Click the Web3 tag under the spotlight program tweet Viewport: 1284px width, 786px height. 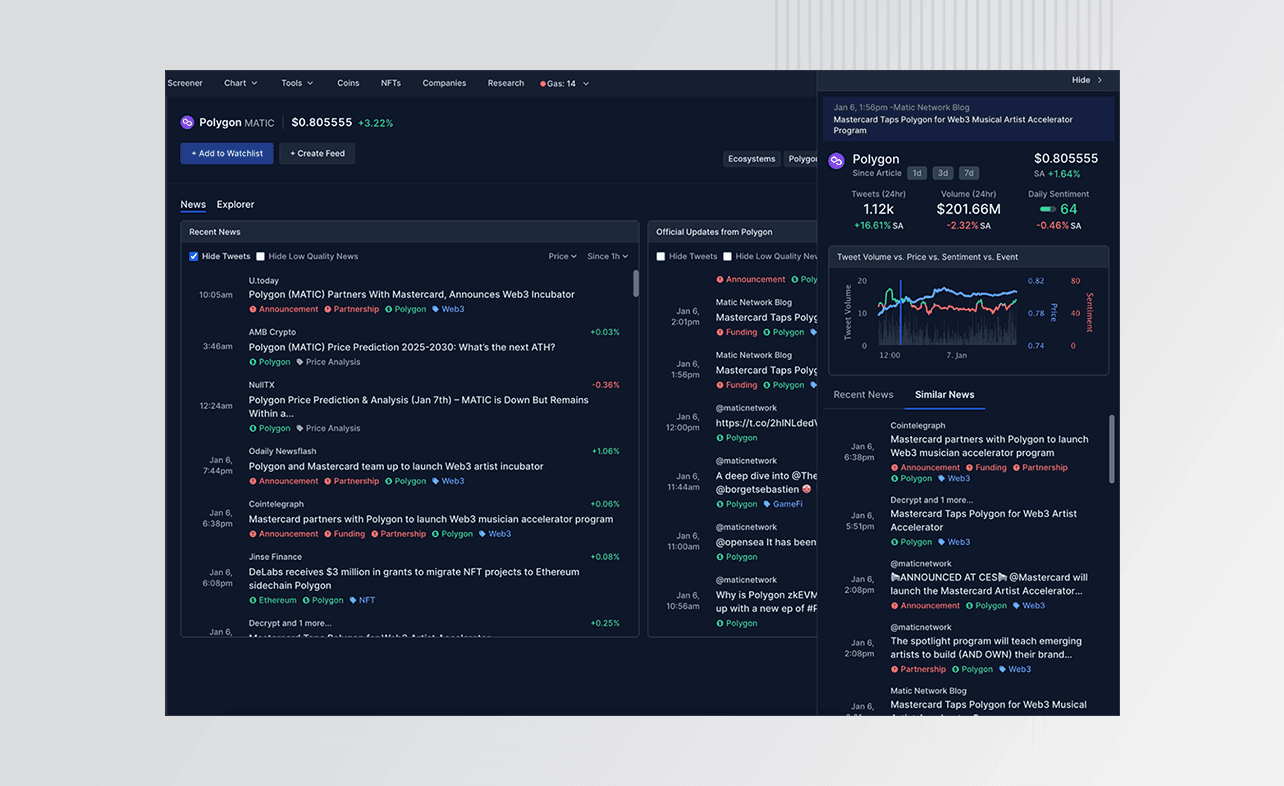[1015, 670]
